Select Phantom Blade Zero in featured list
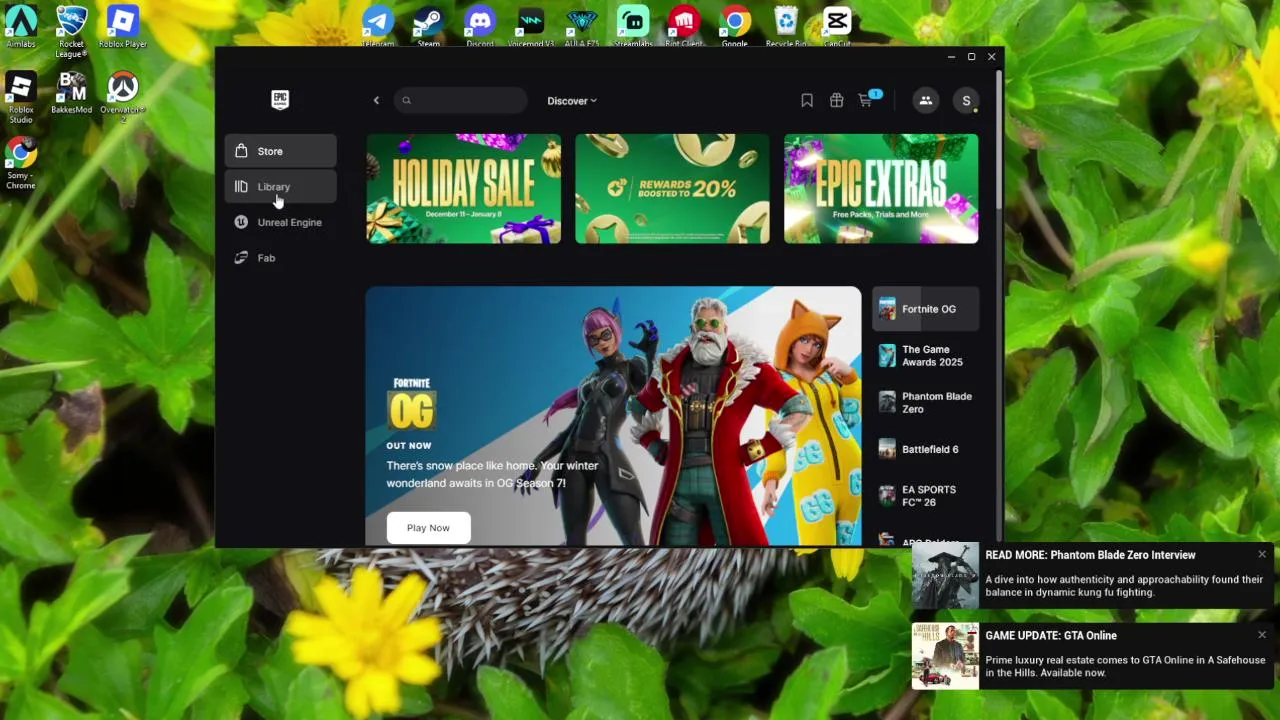The image size is (1280, 720). (926, 402)
